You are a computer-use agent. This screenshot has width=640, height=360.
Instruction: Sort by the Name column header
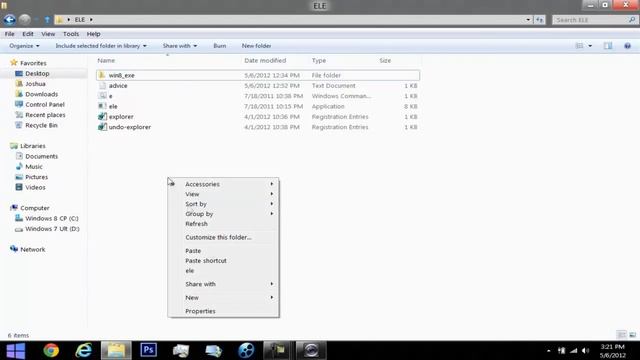[106, 60]
